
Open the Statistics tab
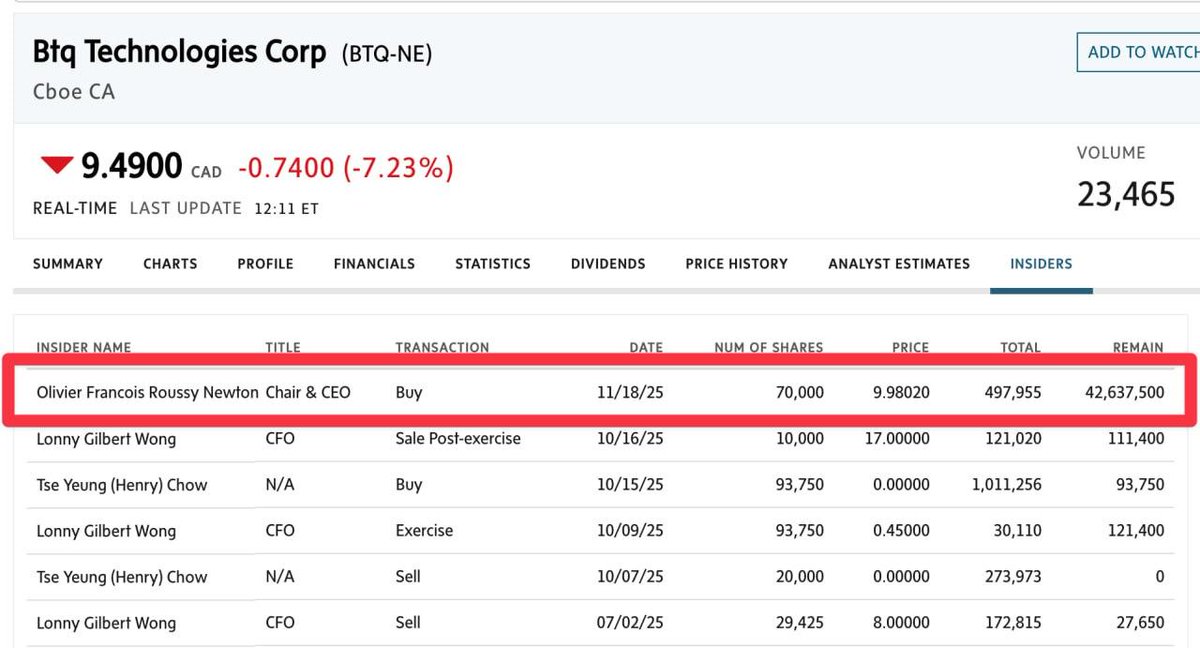493,264
